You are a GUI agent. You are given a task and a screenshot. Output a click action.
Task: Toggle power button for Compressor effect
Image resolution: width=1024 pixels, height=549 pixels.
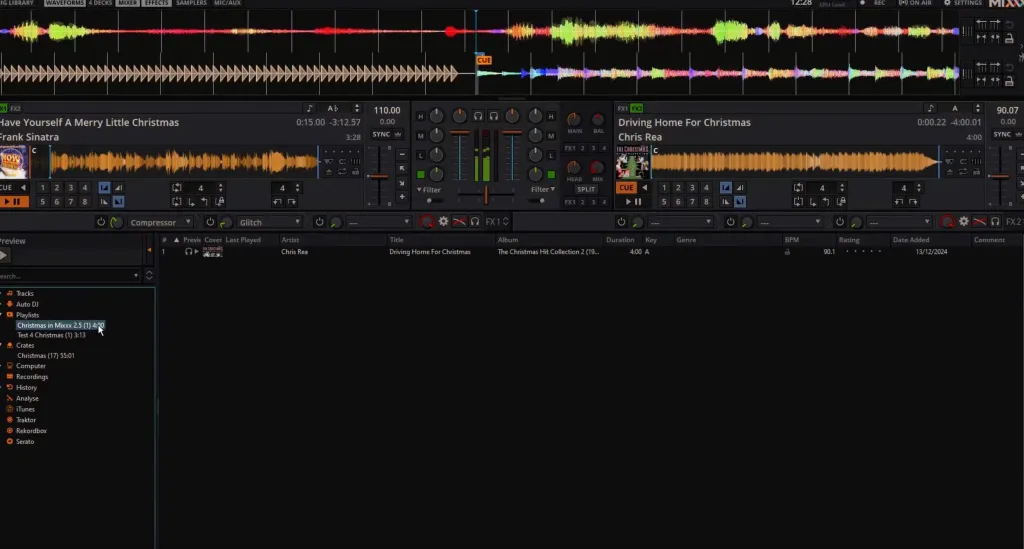coord(99,222)
